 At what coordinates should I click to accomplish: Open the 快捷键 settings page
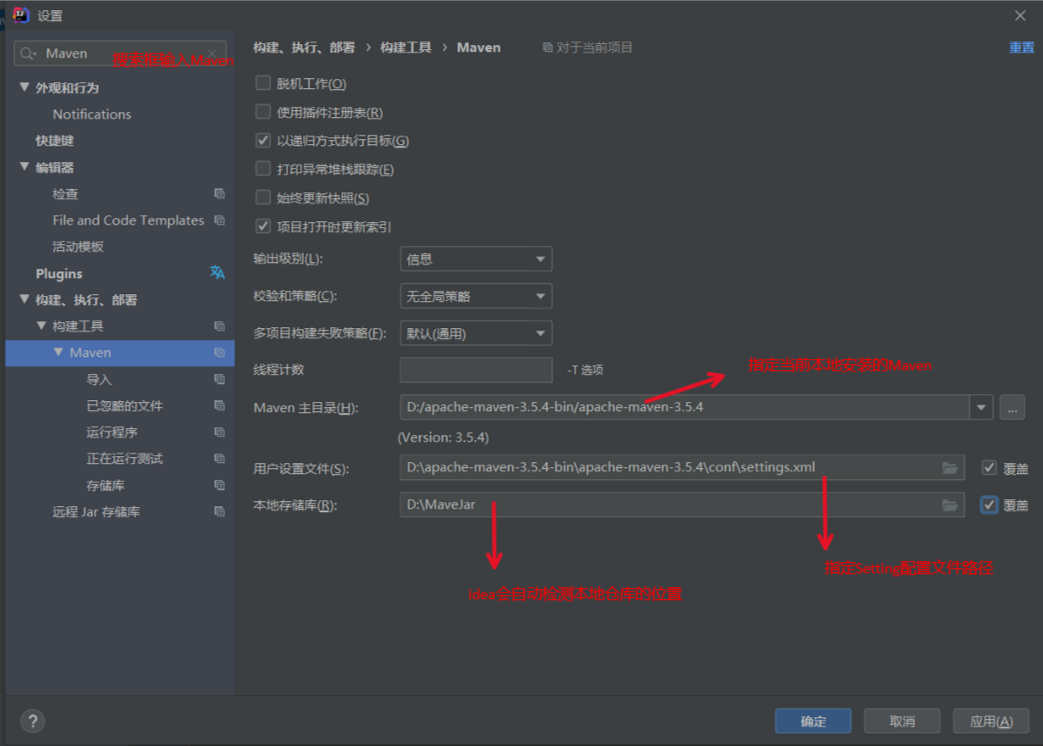coord(55,141)
